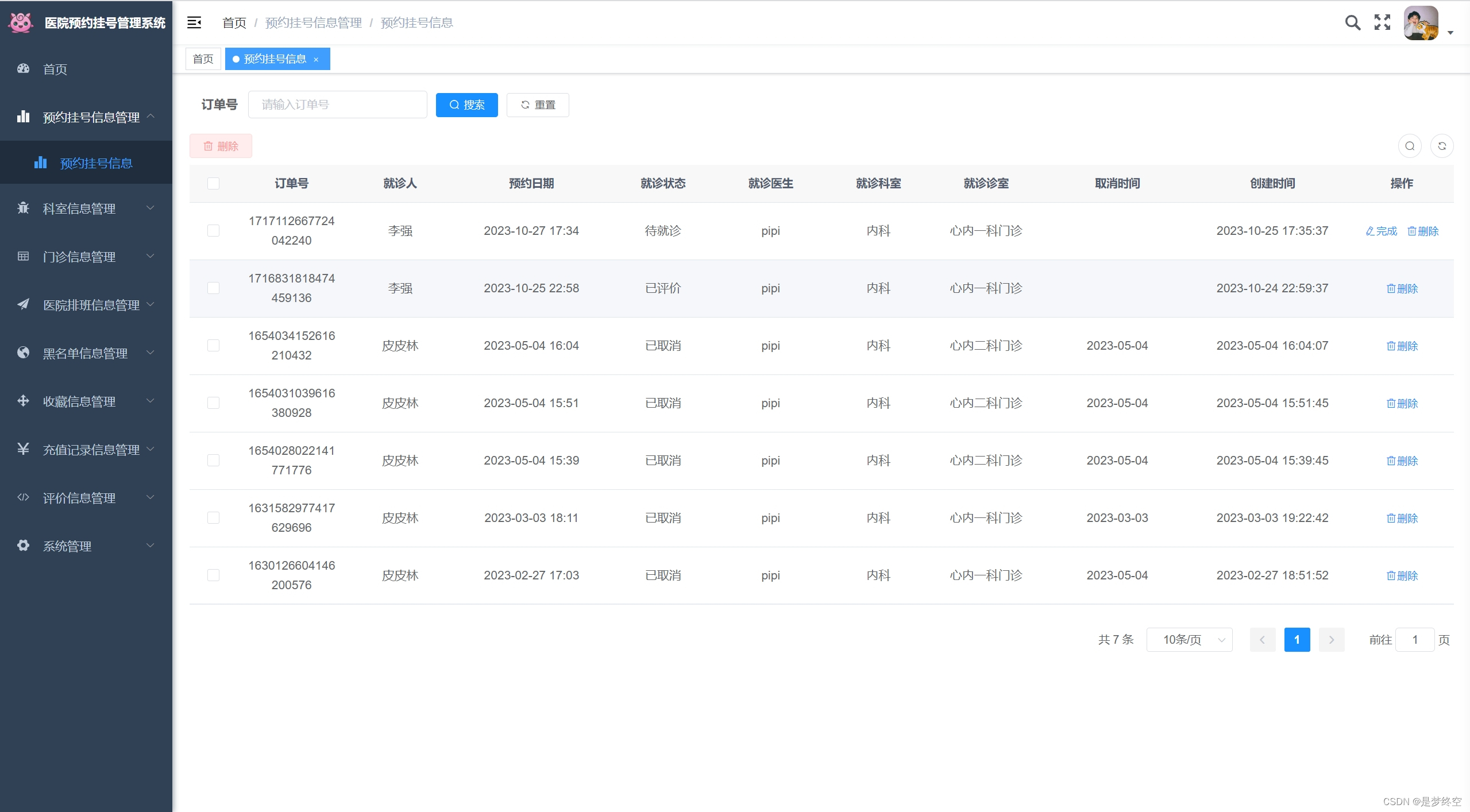Image resolution: width=1470 pixels, height=812 pixels.
Task: Expand the 系统管理 sidebar menu
Action: [x=86, y=546]
